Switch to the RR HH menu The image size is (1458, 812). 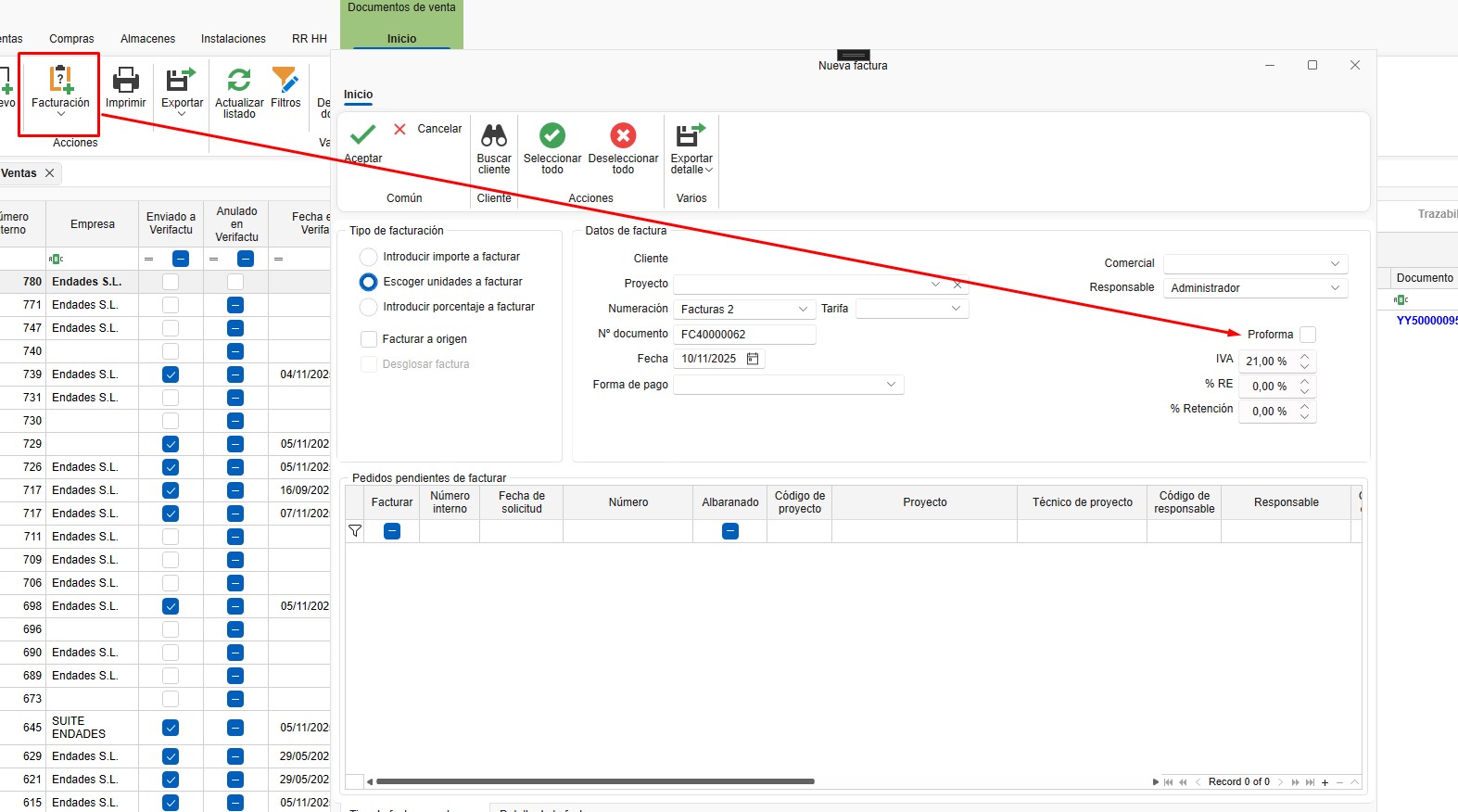(x=310, y=39)
